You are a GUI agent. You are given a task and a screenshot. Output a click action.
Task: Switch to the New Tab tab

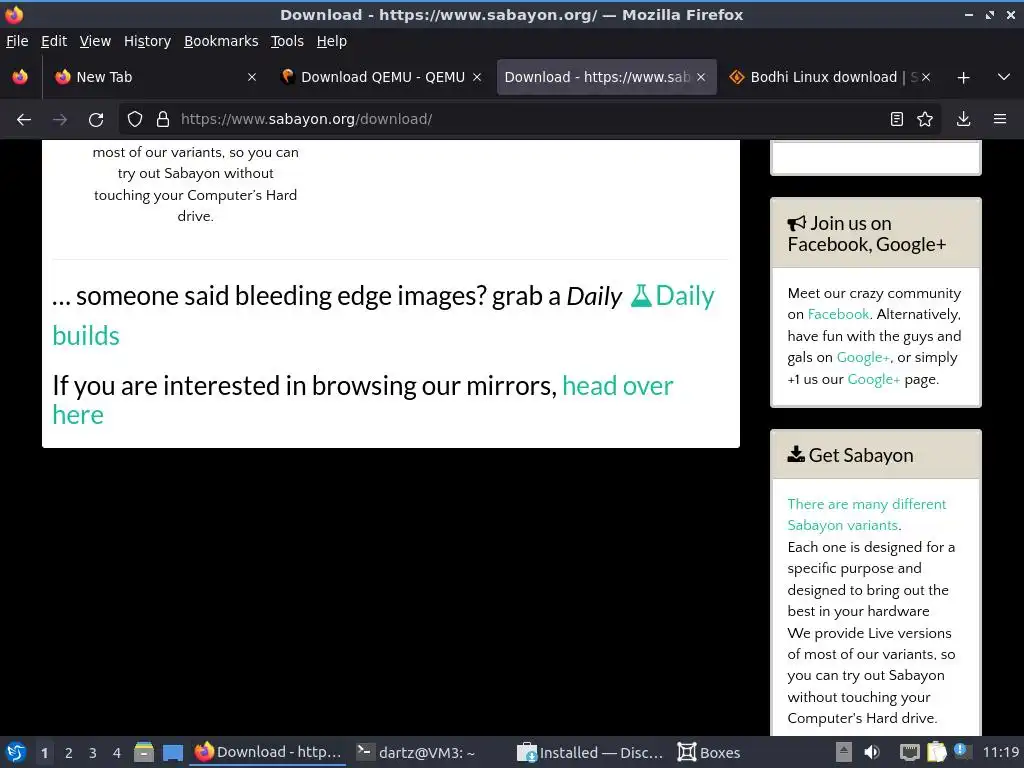(x=156, y=77)
